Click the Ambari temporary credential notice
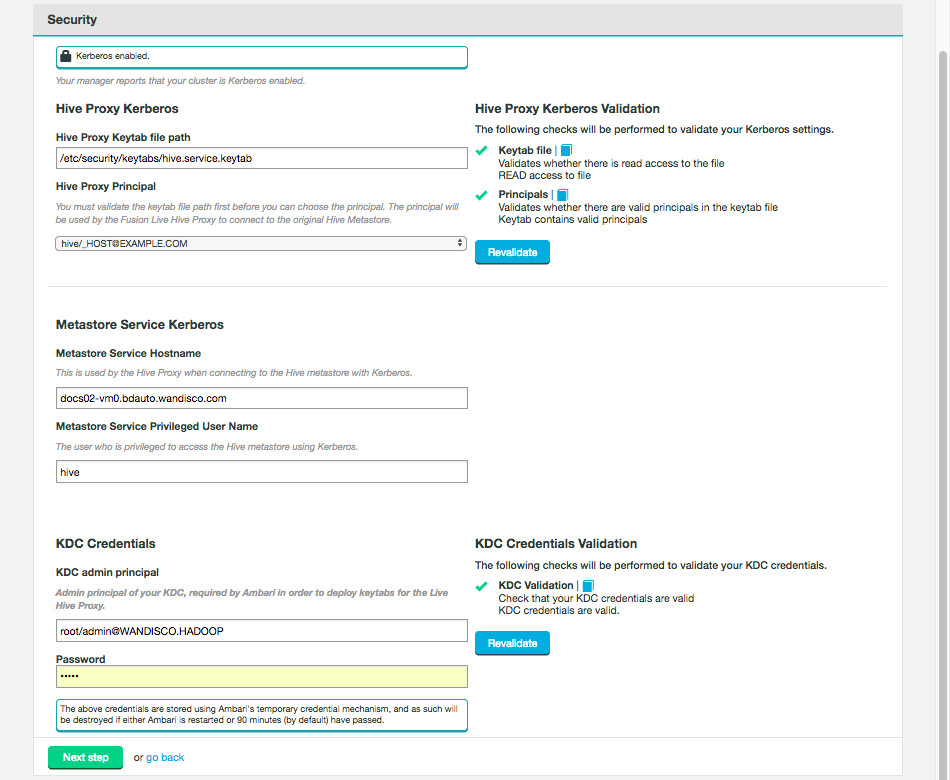Screen dimensions: 950x780 point(262,715)
